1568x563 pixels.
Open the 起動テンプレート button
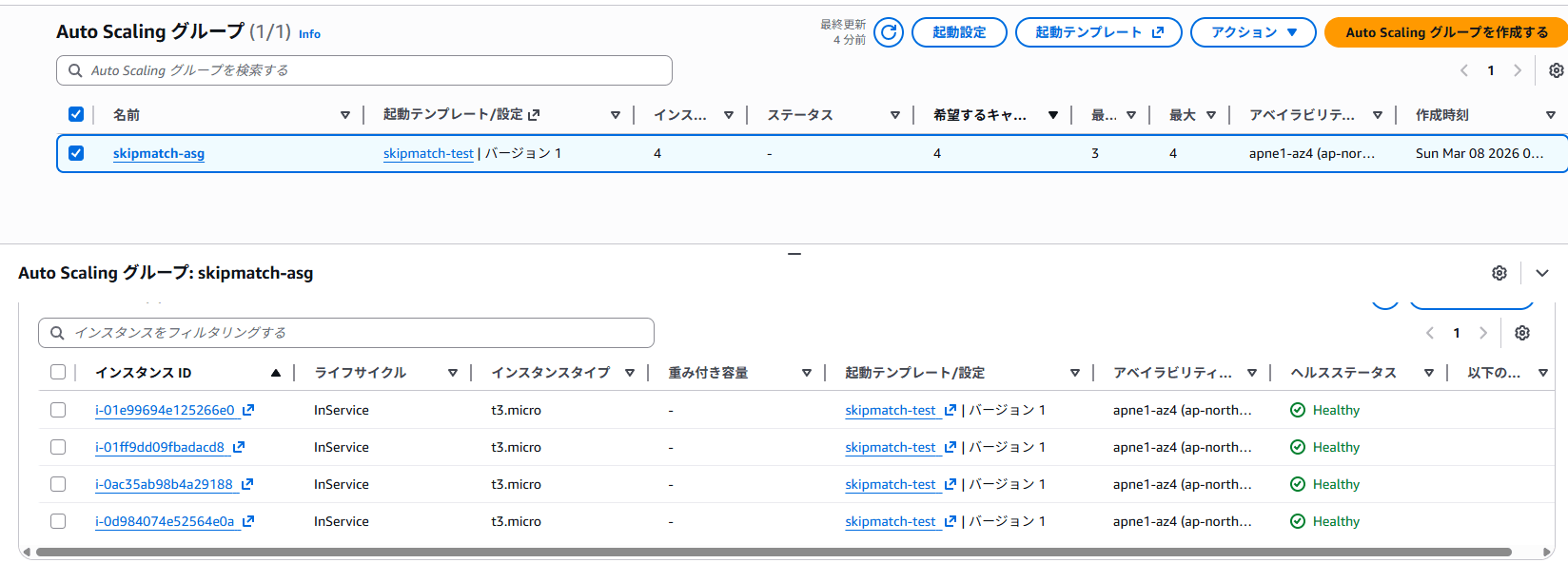1098,32
